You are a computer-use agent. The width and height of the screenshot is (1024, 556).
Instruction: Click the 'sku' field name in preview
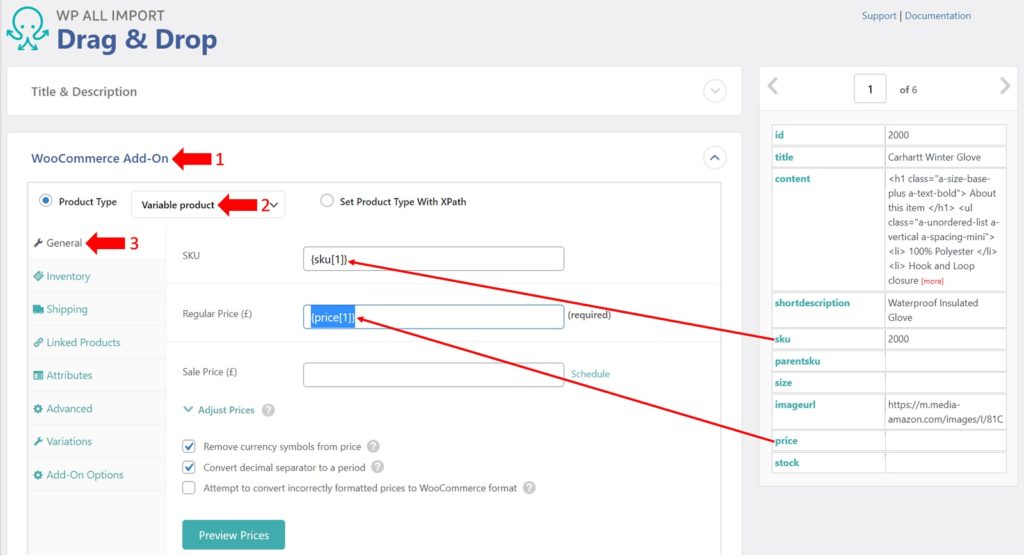782,338
